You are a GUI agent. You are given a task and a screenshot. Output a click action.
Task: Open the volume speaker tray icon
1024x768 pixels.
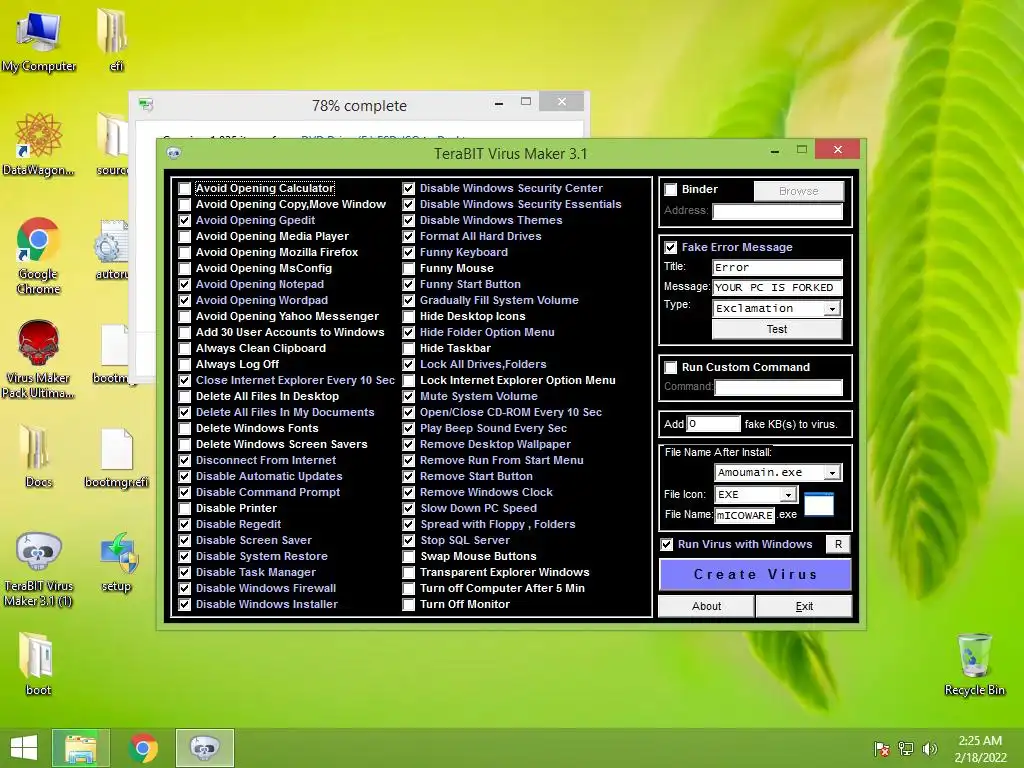[929, 749]
